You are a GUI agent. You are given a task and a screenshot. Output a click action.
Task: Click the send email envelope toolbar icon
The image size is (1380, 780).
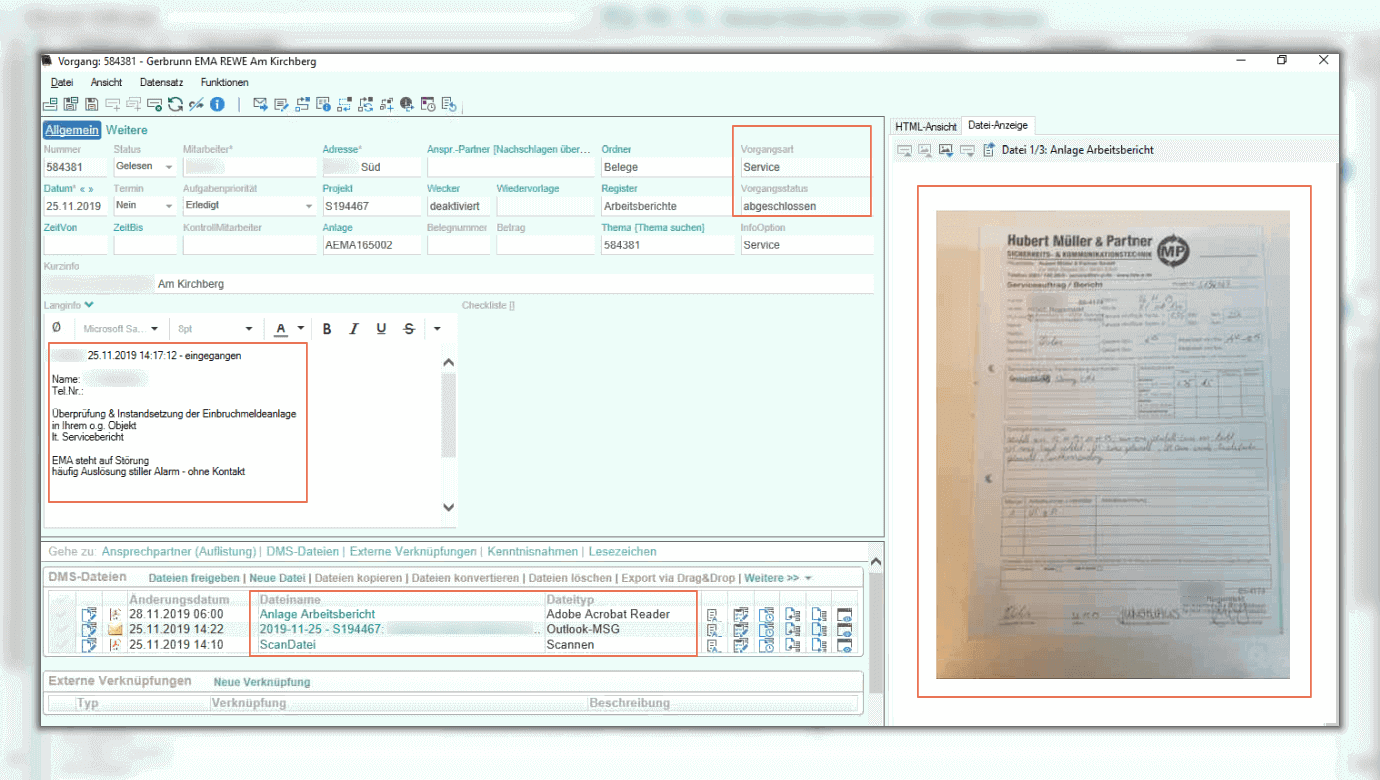pyautogui.click(x=261, y=104)
